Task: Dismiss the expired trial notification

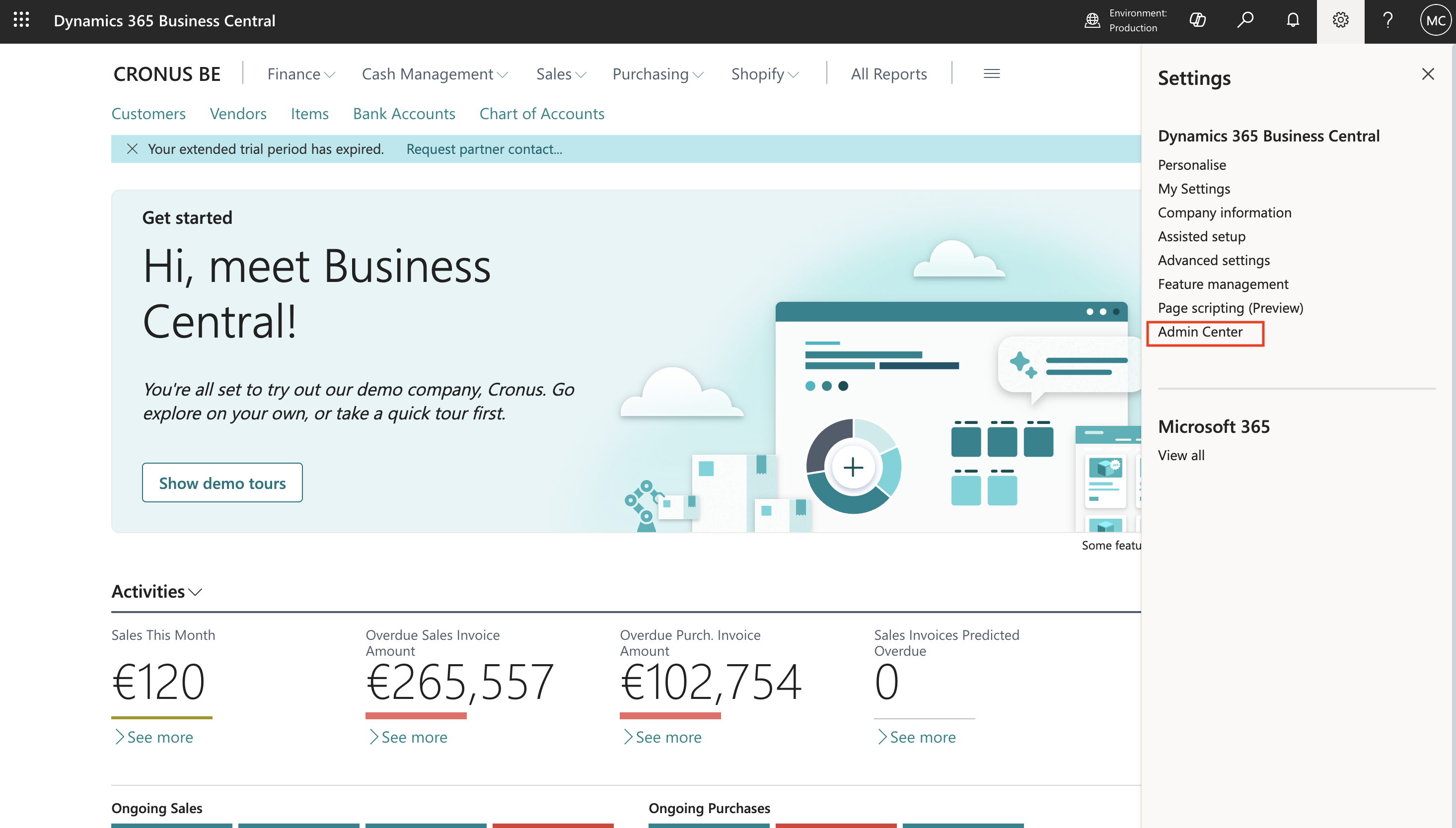Action: (x=132, y=149)
